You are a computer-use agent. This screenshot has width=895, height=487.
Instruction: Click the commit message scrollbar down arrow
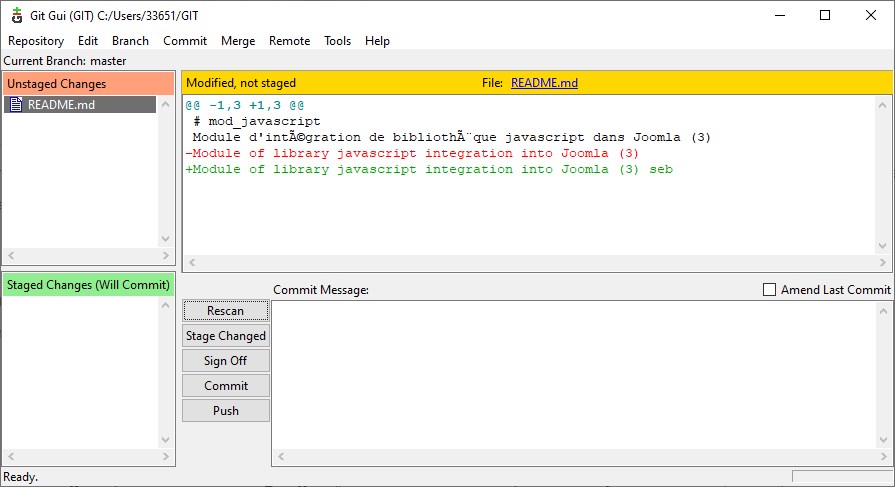click(x=883, y=440)
